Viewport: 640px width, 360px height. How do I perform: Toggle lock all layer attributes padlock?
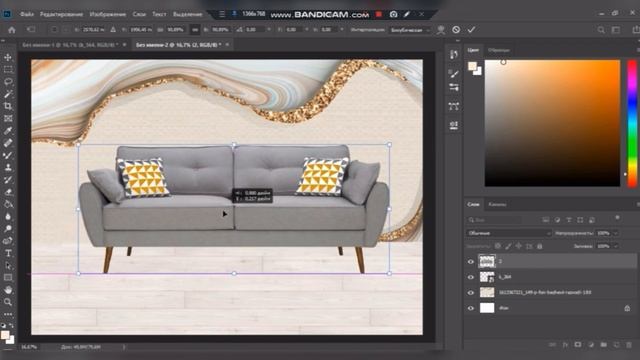pyautogui.click(x=540, y=246)
